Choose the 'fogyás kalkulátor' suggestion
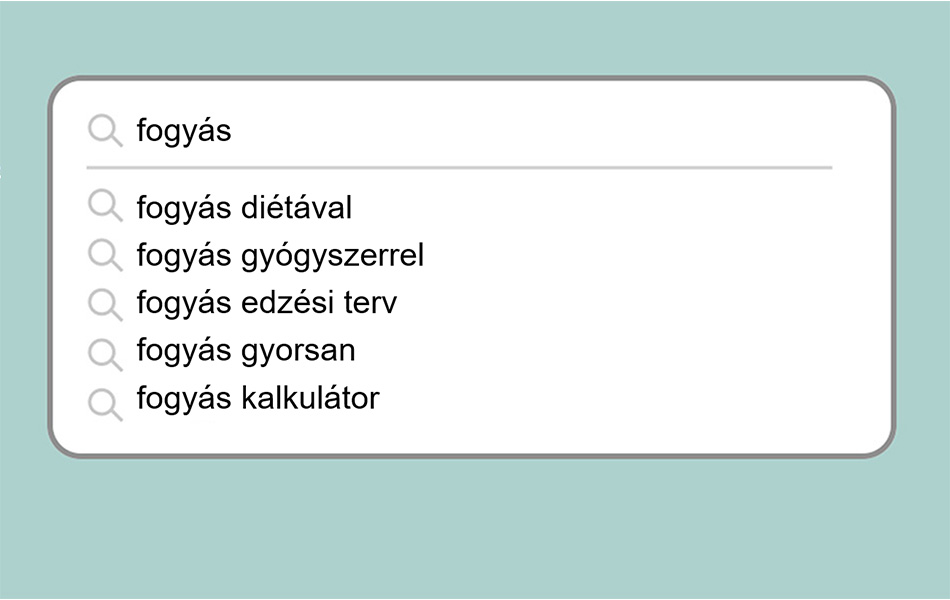Image resolution: width=950 pixels, height=600 pixels. pyautogui.click(x=459, y=399)
